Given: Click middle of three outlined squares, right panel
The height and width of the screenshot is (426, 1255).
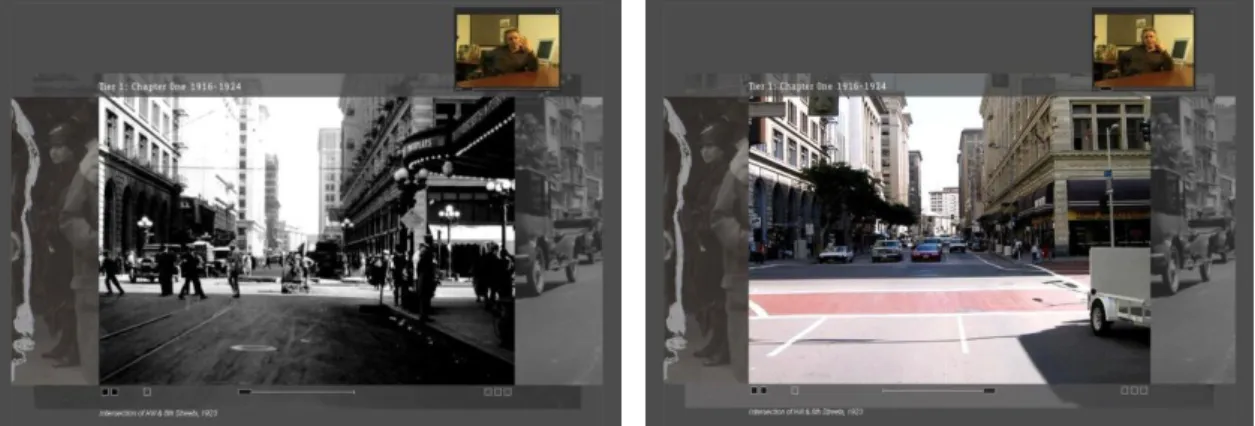Looking at the screenshot, I should (1135, 390).
